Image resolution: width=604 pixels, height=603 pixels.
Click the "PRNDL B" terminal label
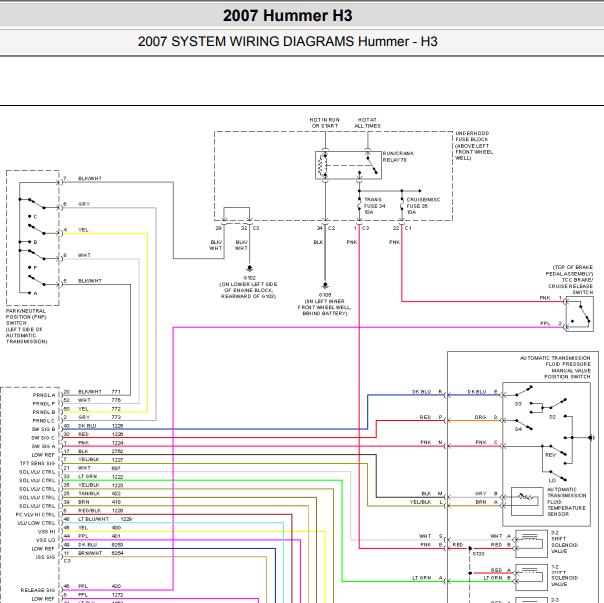44,412
